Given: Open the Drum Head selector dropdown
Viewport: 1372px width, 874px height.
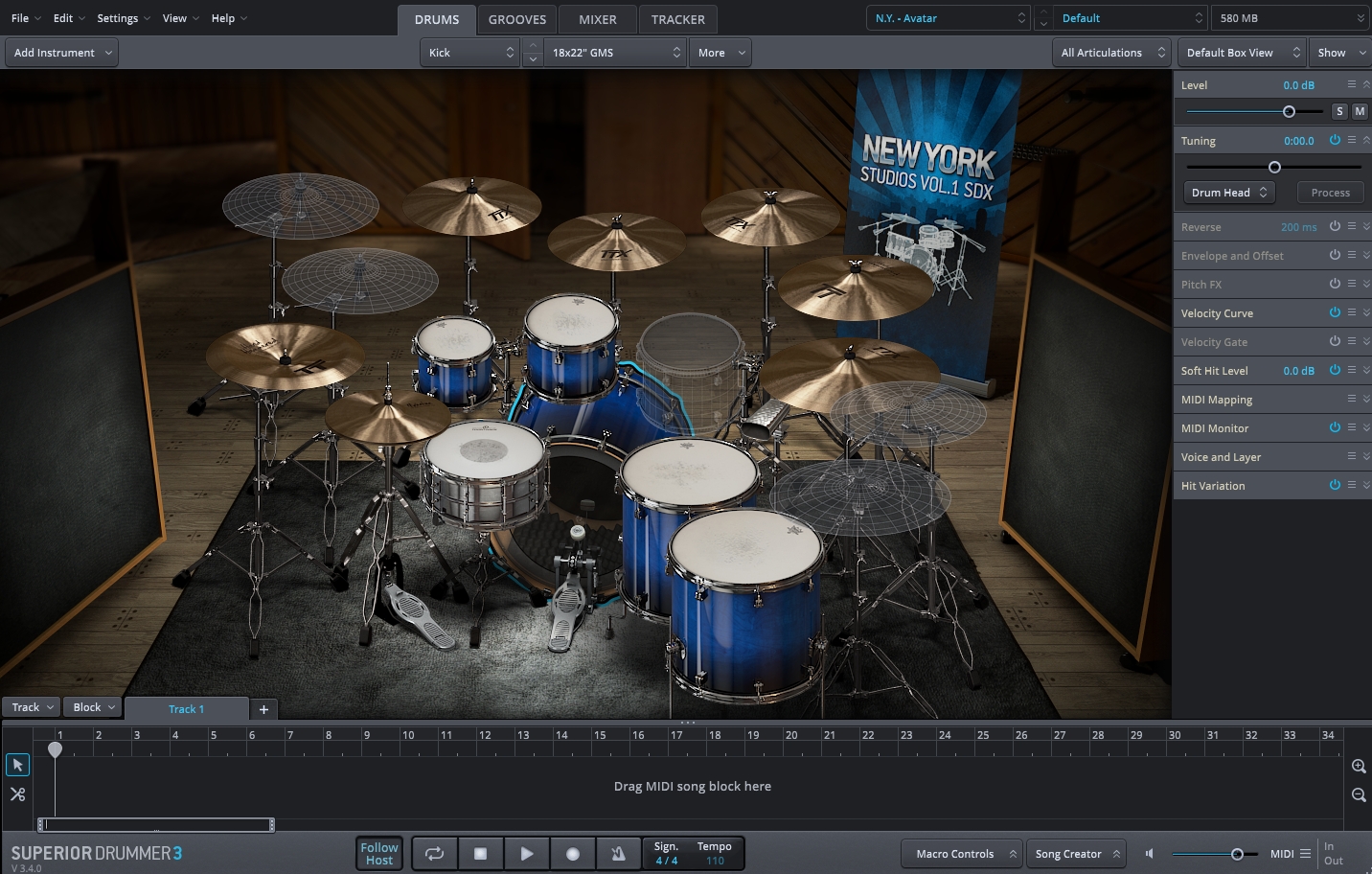Looking at the screenshot, I should [x=1229, y=192].
